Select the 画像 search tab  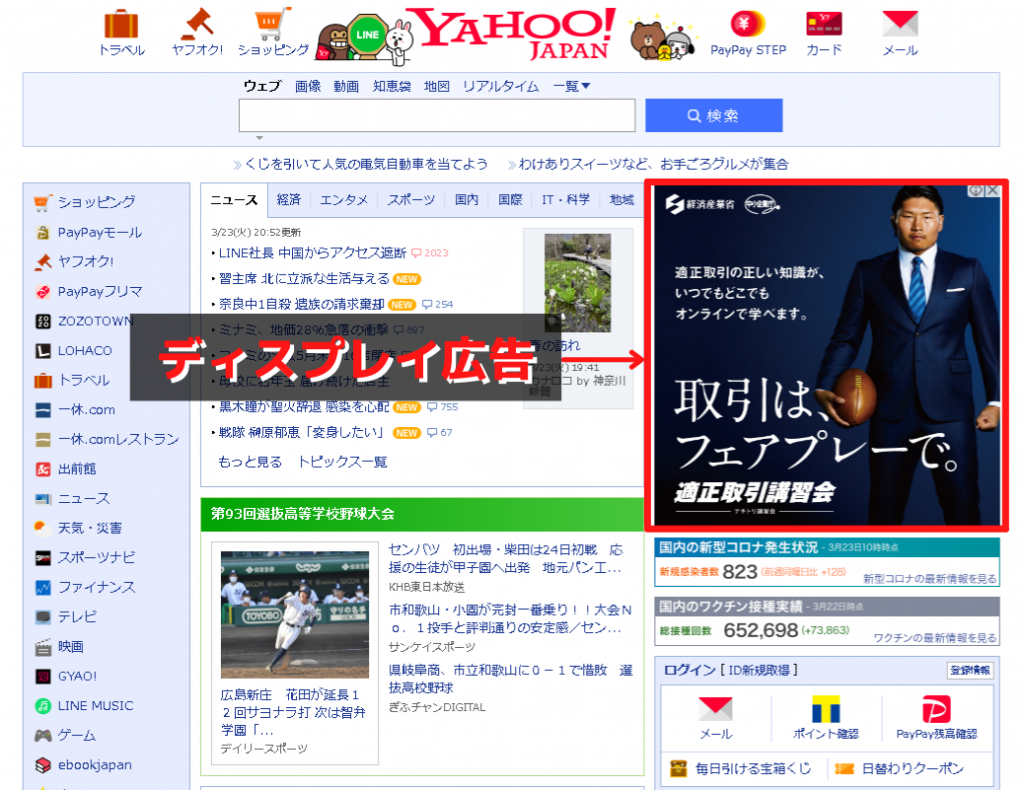(x=308, y=86)
